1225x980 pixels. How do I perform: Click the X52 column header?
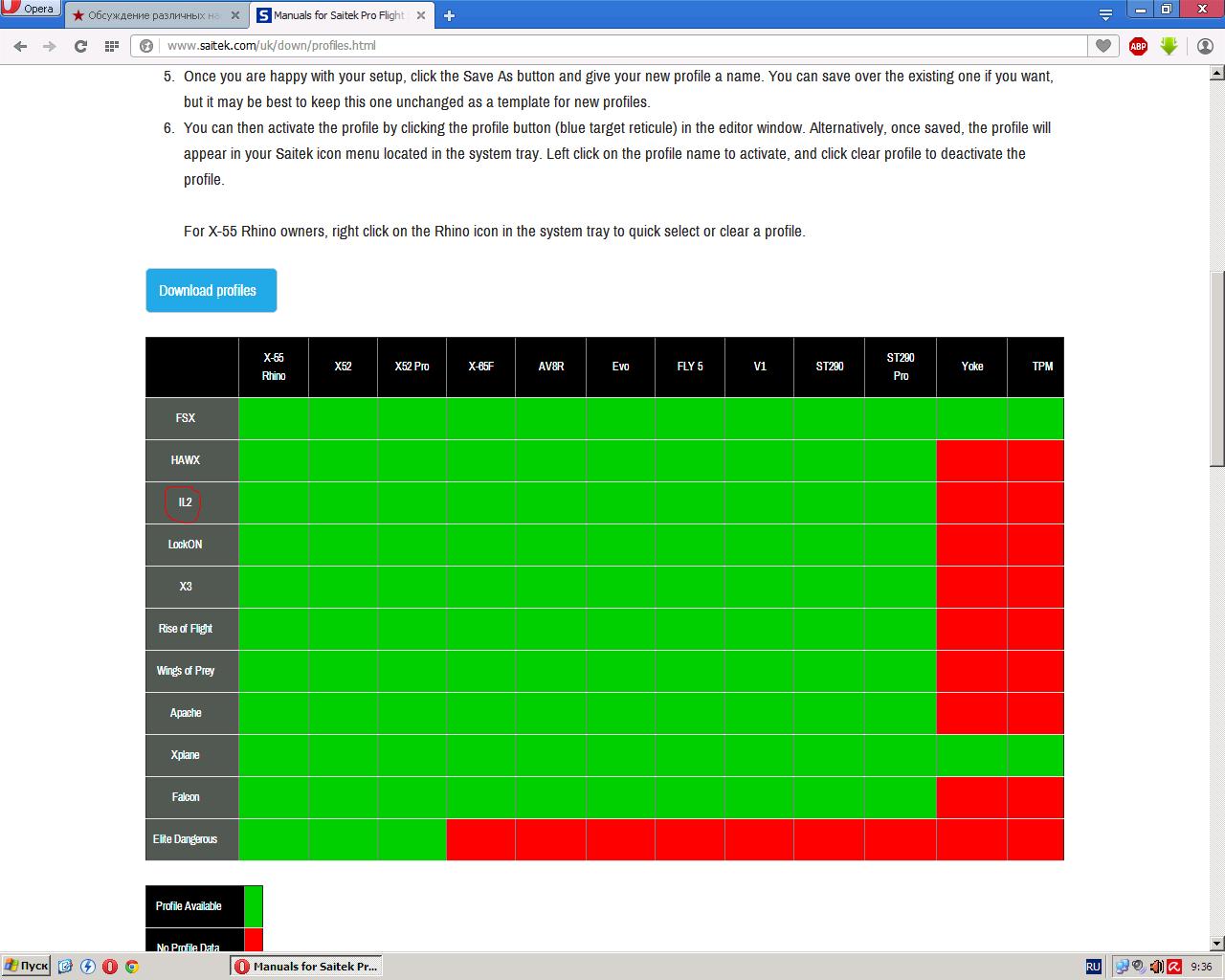tap(343, 367)
